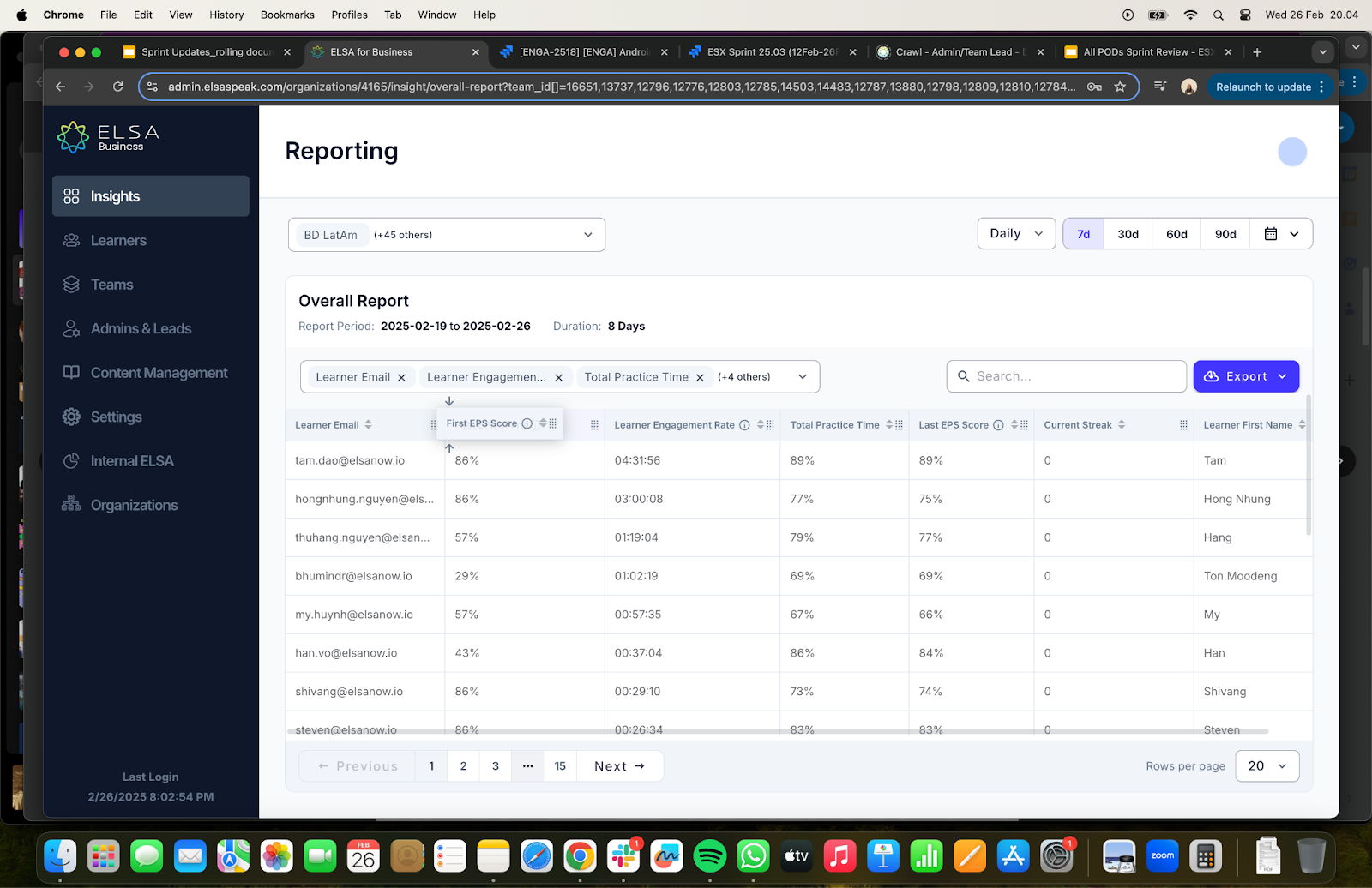Expand the BD LatAm team dropdown
The image size is (1372, 888).
447,235
